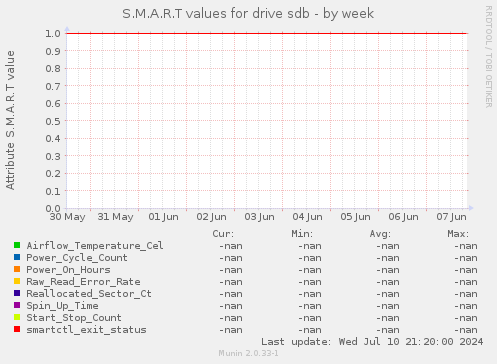Select the Raw_Read_Error_Rate legend label
Image resolution: width=497 pixels, height=364 pixels.
[x=83, y=282]
